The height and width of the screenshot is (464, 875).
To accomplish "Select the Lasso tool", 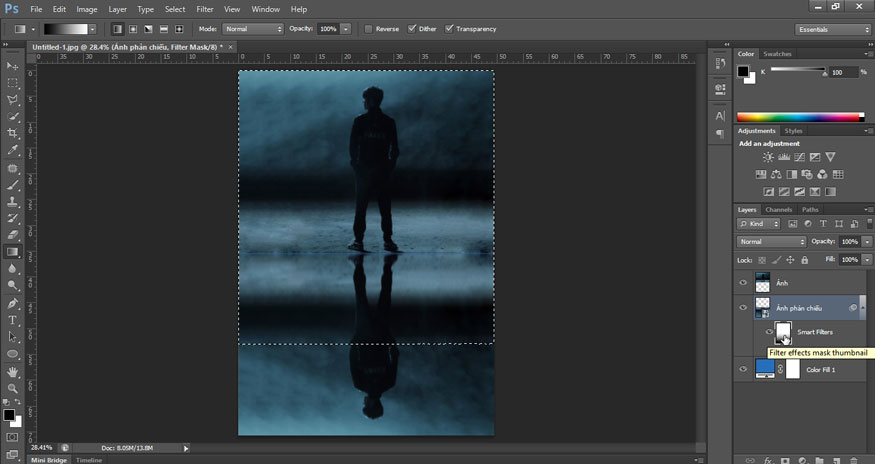I will click(12, 99).
